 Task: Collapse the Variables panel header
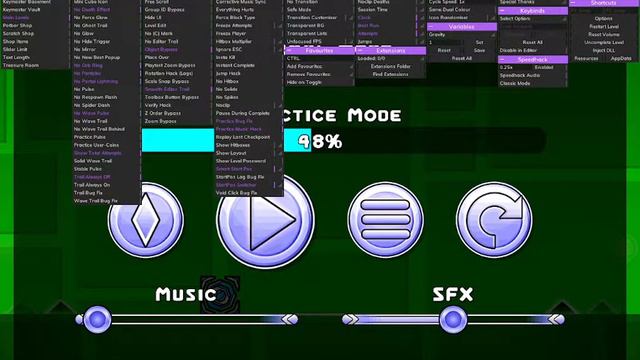tap(462, 27)
